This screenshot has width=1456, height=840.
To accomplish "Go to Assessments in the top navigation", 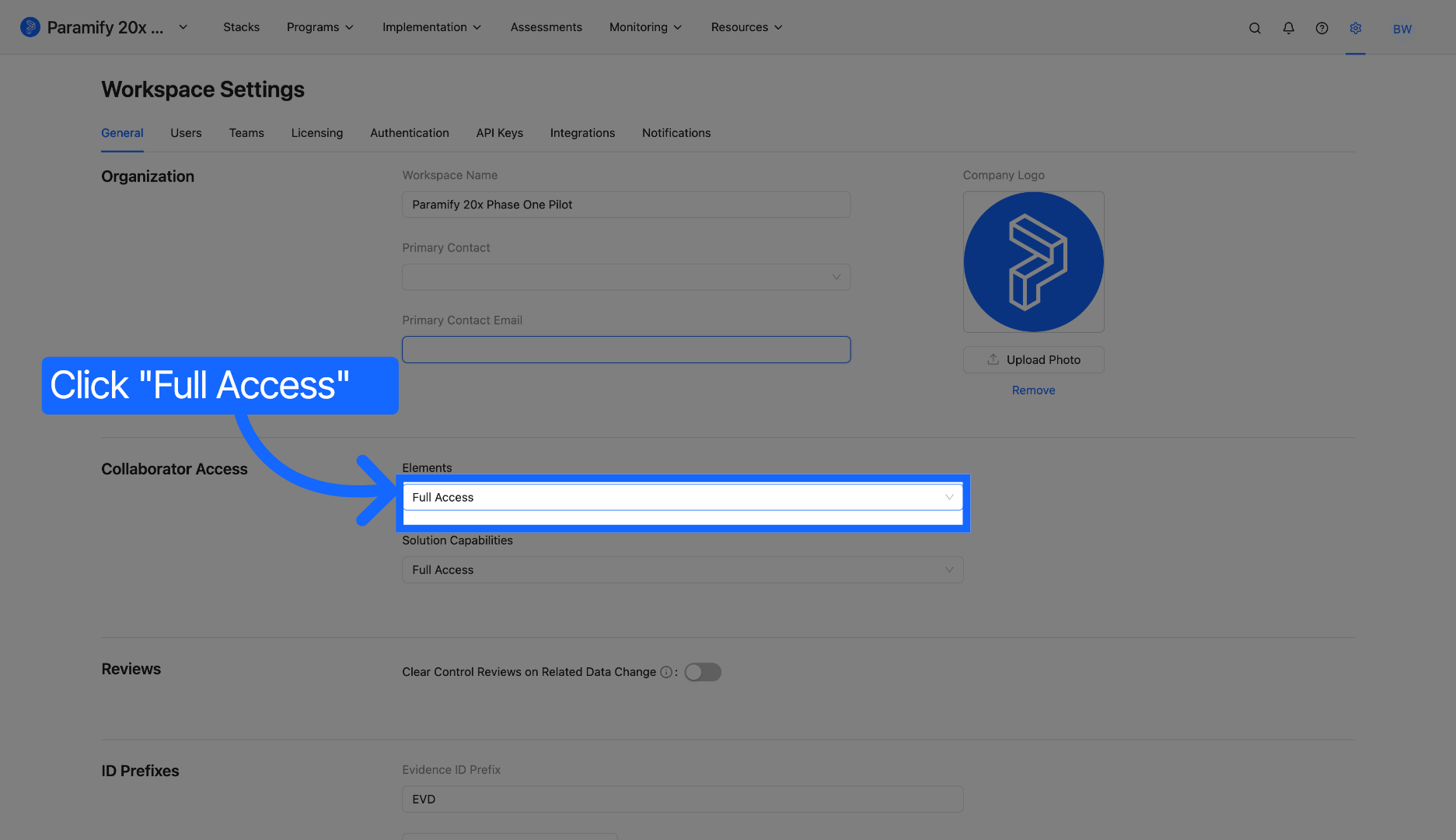I will click(546, 27).
